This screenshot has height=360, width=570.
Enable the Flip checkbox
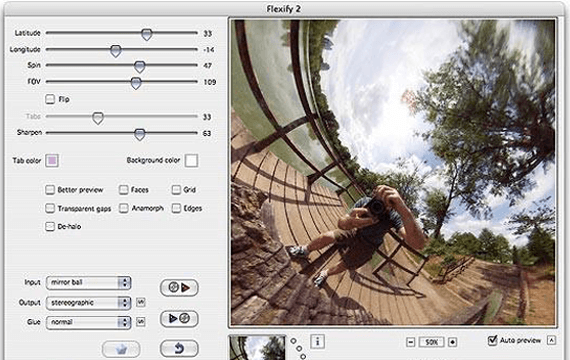50,99
